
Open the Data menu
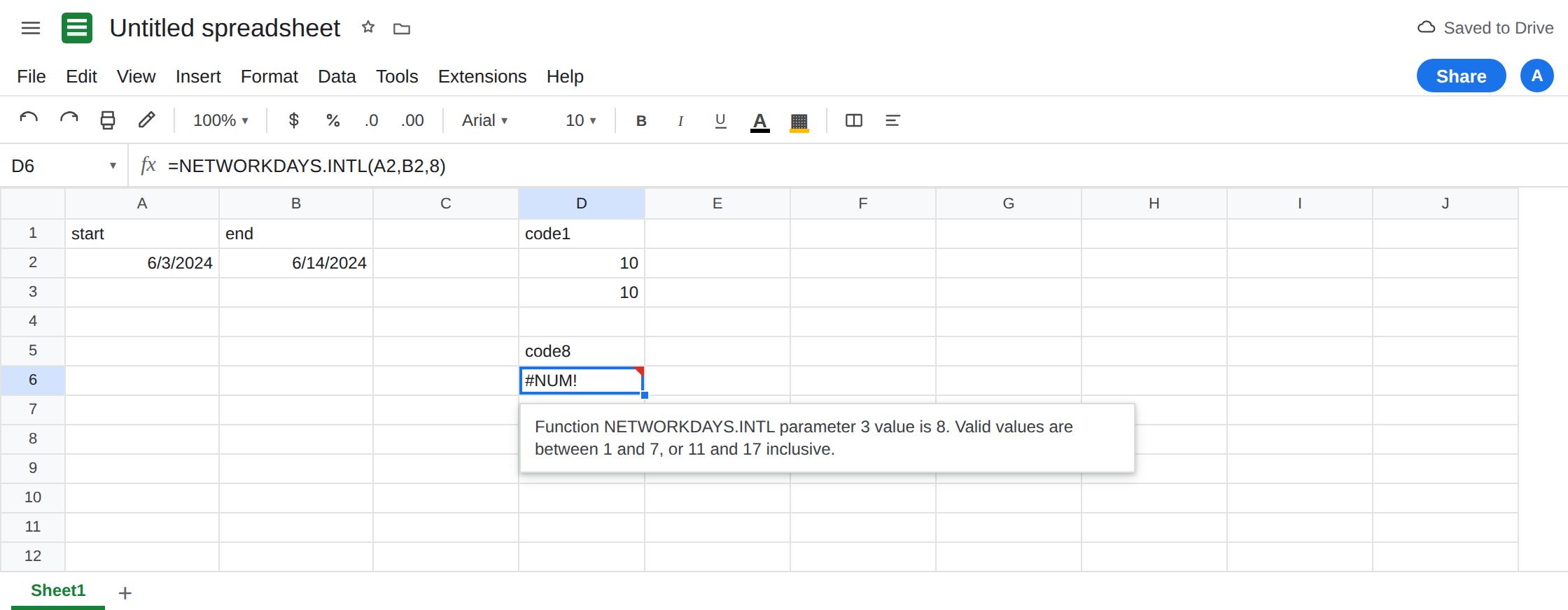337,76
